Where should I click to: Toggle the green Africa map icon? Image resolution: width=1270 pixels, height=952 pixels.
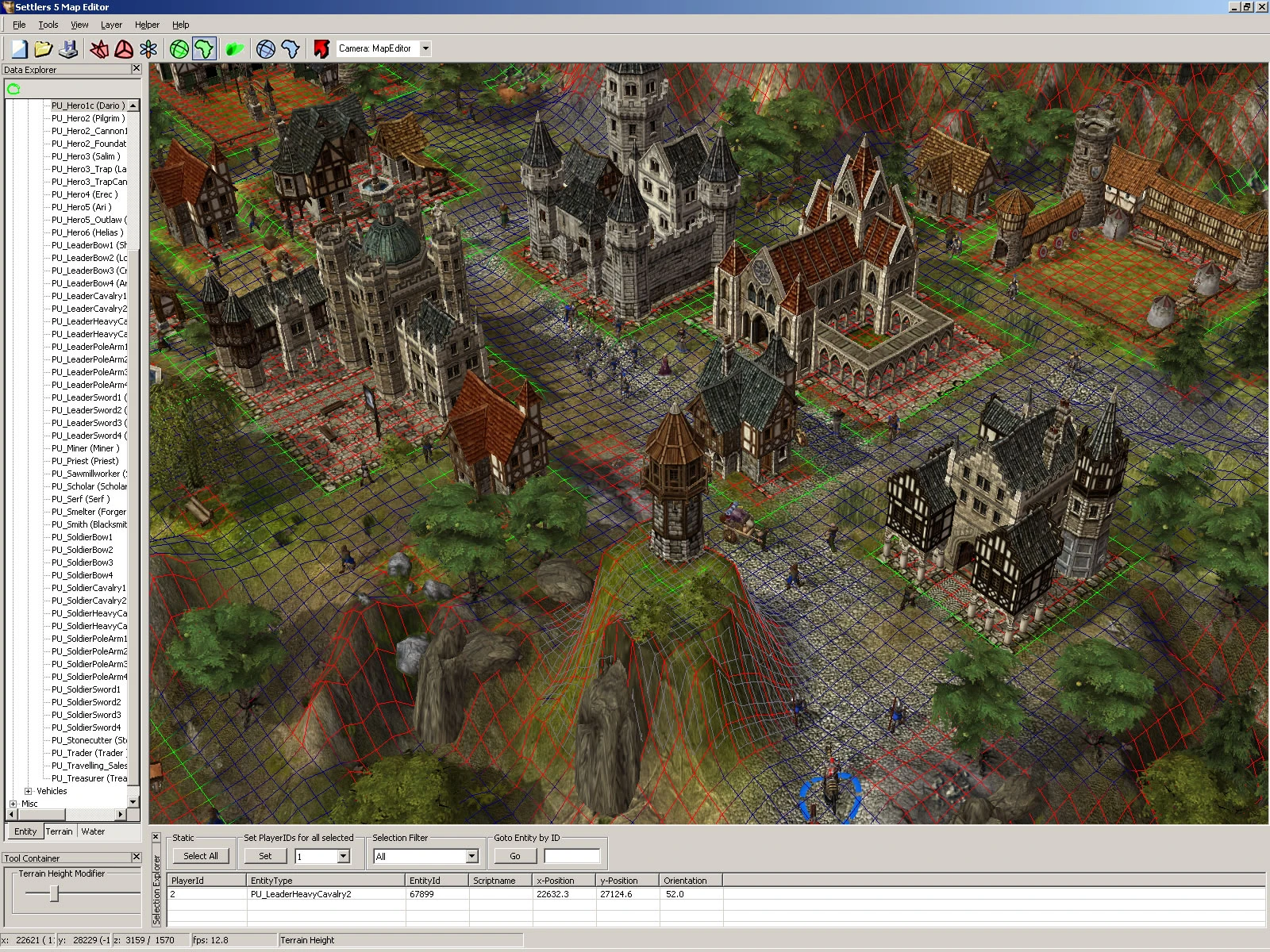[x=204, y=49]
